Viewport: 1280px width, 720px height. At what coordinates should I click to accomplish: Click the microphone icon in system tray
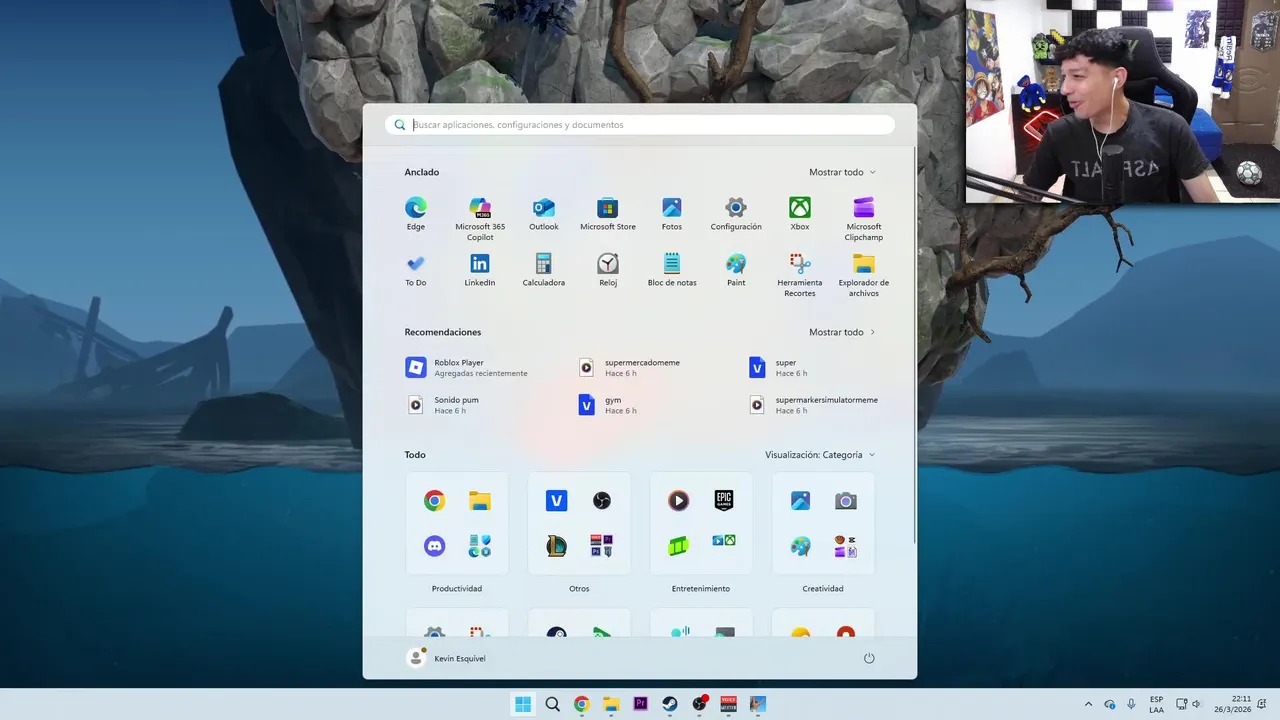(x=1131, y=704)
